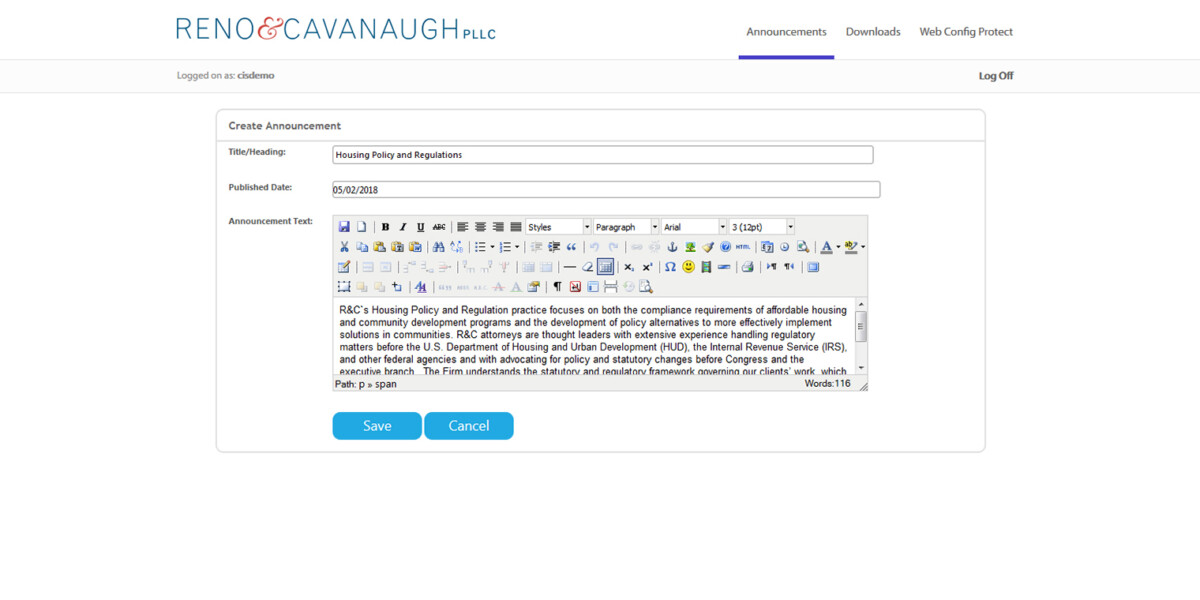
Task: Open the emoticons smiley picker
Action: tap(688, 267)
